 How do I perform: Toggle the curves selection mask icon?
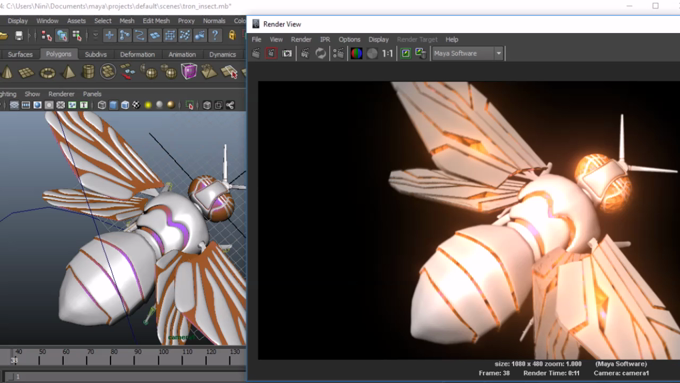point(140,36)
